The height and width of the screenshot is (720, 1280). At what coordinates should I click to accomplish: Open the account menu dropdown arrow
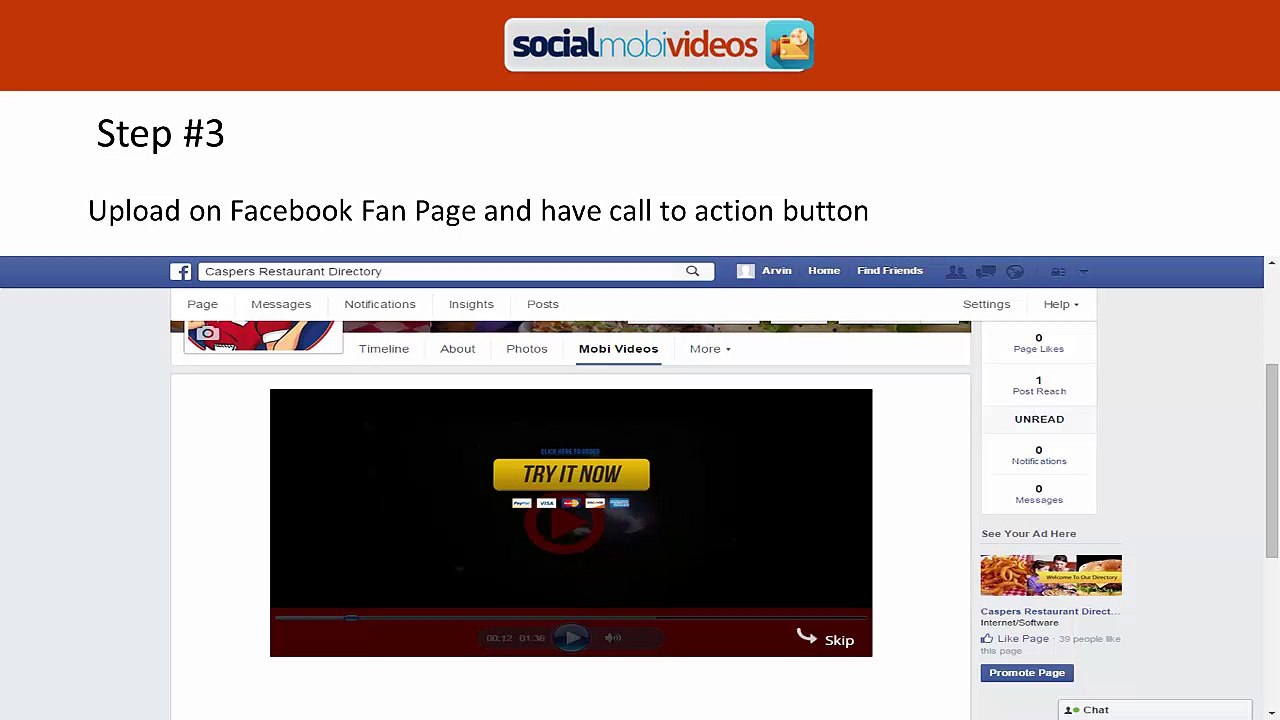1083,271
